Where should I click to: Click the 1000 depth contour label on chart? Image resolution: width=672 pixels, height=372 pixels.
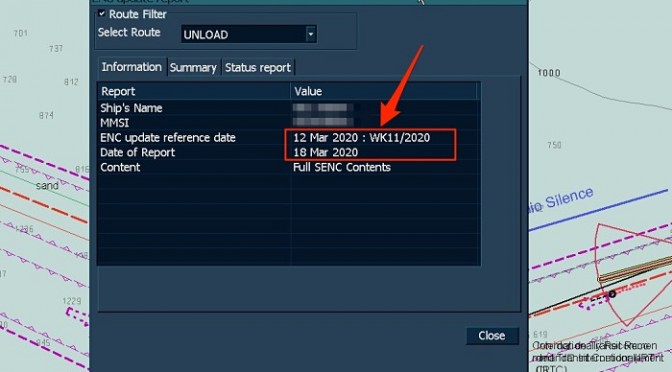[x=549, y=73]
